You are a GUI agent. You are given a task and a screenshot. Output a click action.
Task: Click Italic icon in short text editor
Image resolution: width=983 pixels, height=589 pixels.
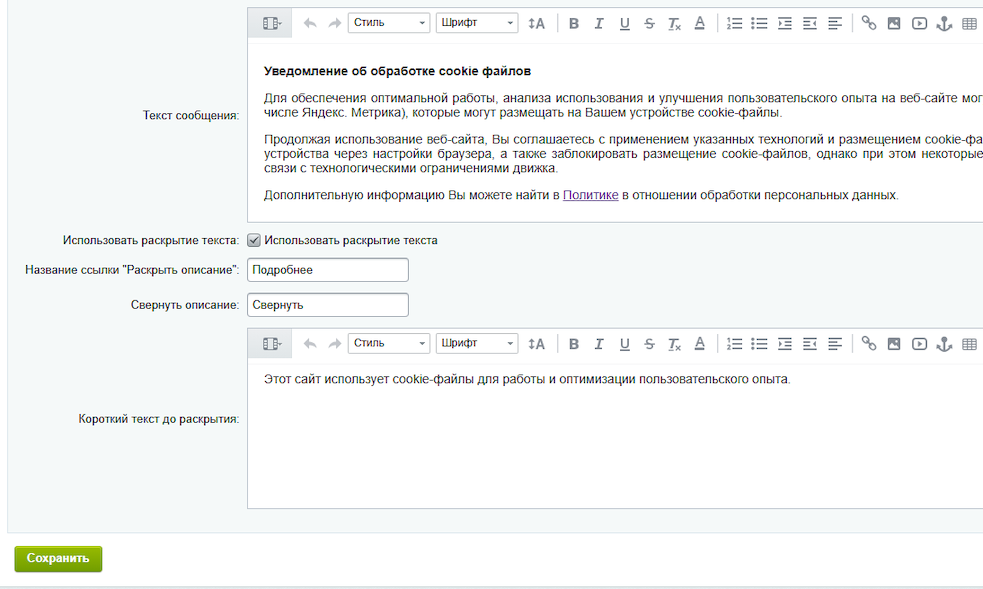click(599, 343)
